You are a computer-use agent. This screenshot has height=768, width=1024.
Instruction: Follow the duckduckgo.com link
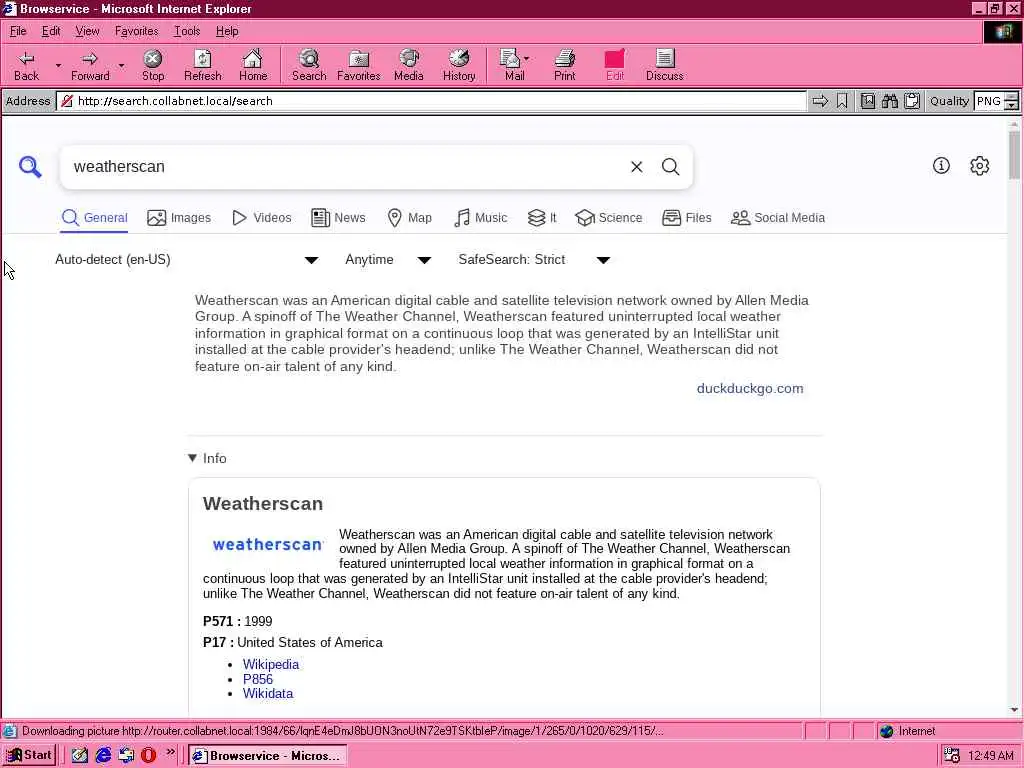[750, 389]
